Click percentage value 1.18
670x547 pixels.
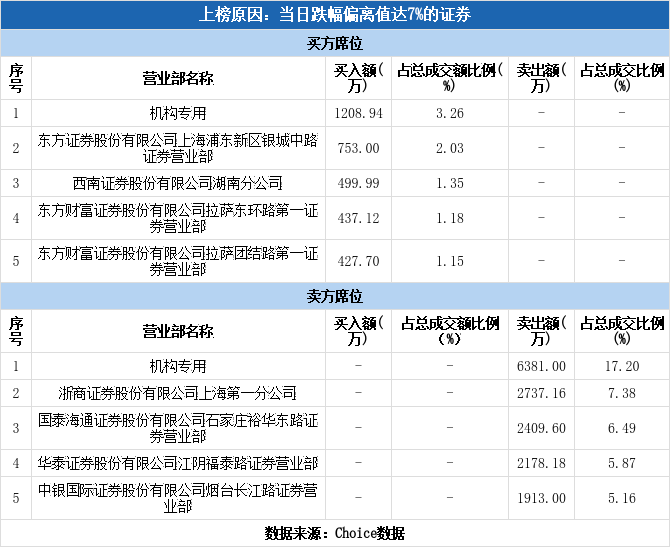pos(450,218)
